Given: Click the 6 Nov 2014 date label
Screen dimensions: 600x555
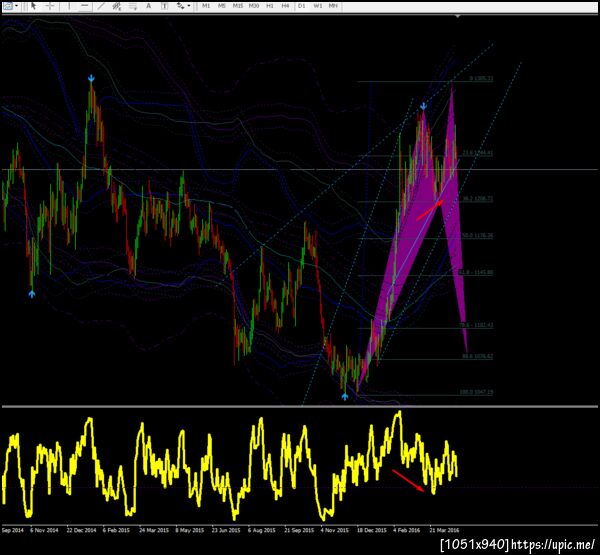Looking at the screenshot, I should pyautogui.click(x=44, y=530).
